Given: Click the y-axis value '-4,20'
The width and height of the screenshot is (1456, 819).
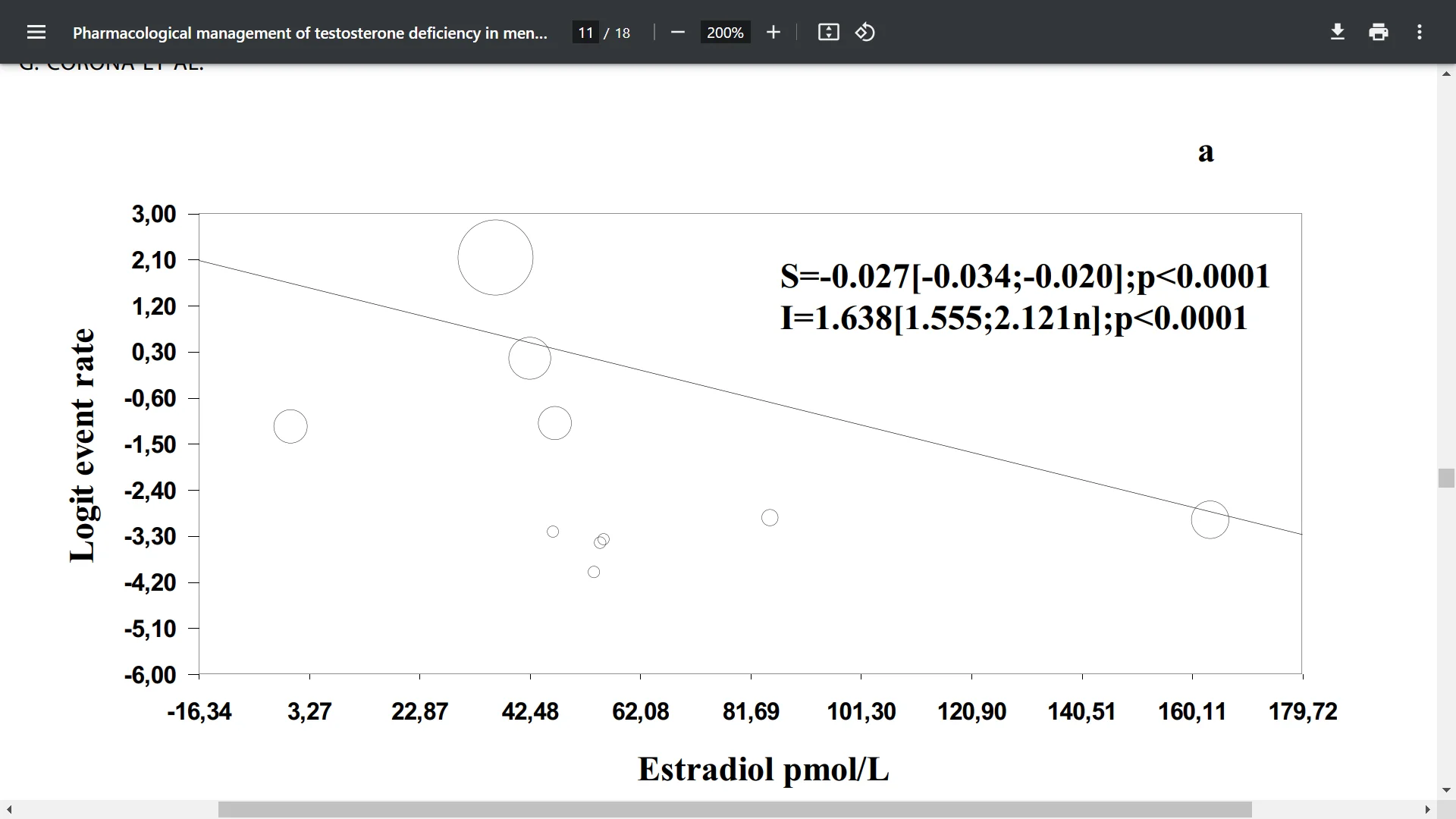Looking at the screenshot, I should [150, 582].
